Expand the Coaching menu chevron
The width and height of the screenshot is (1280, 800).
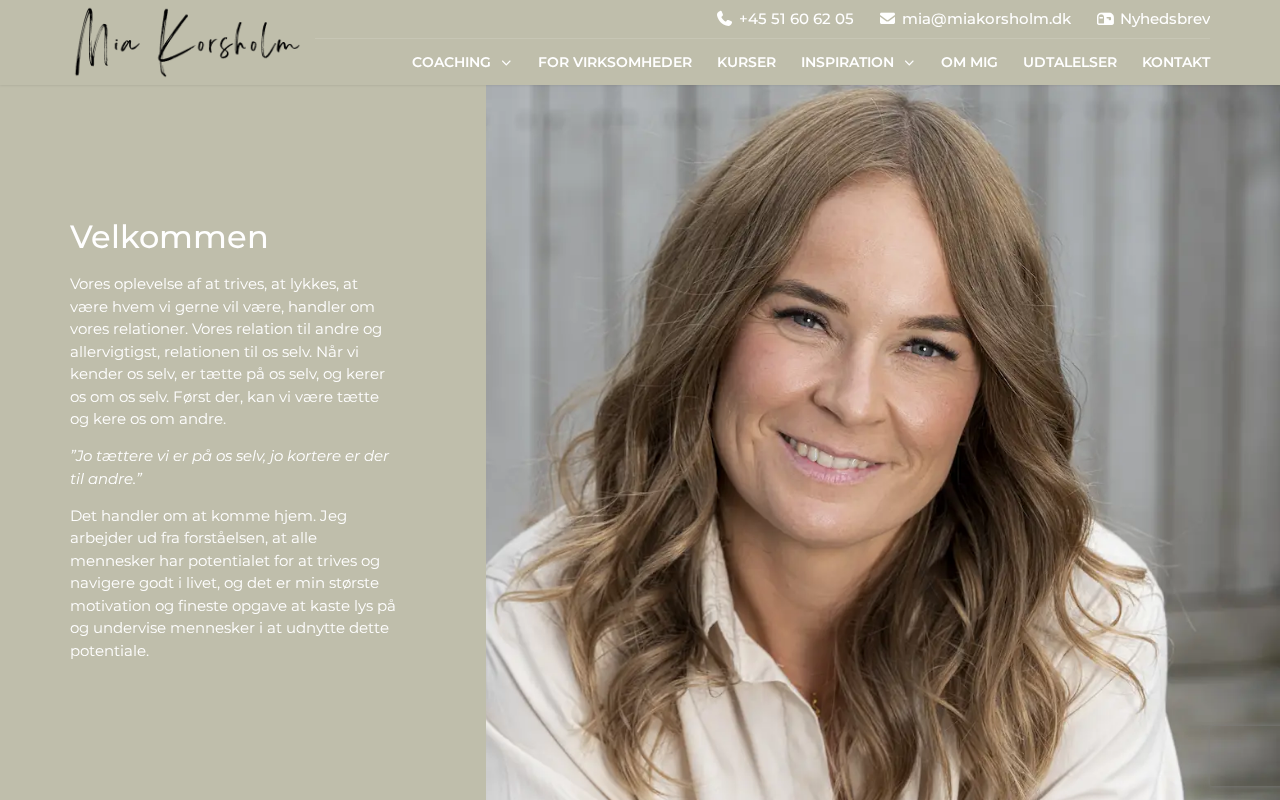point(506,63)
